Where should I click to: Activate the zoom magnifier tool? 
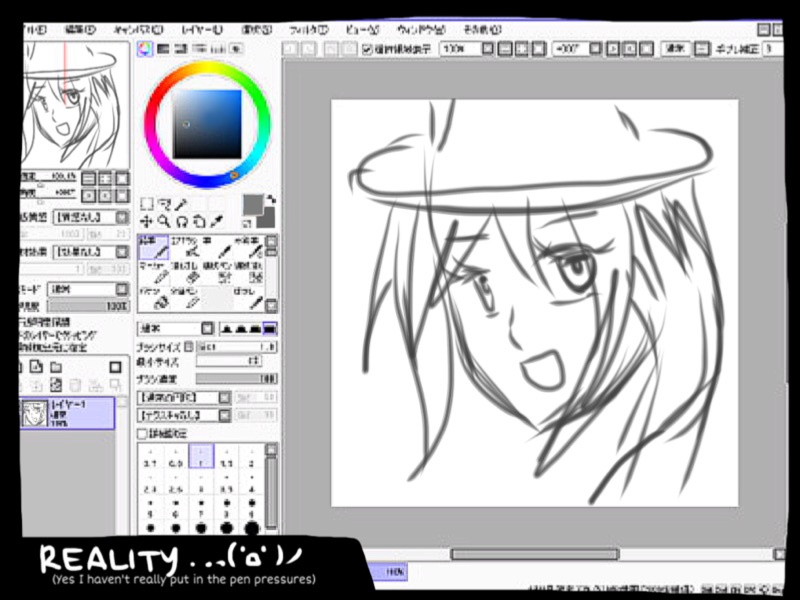pos(165,221)
